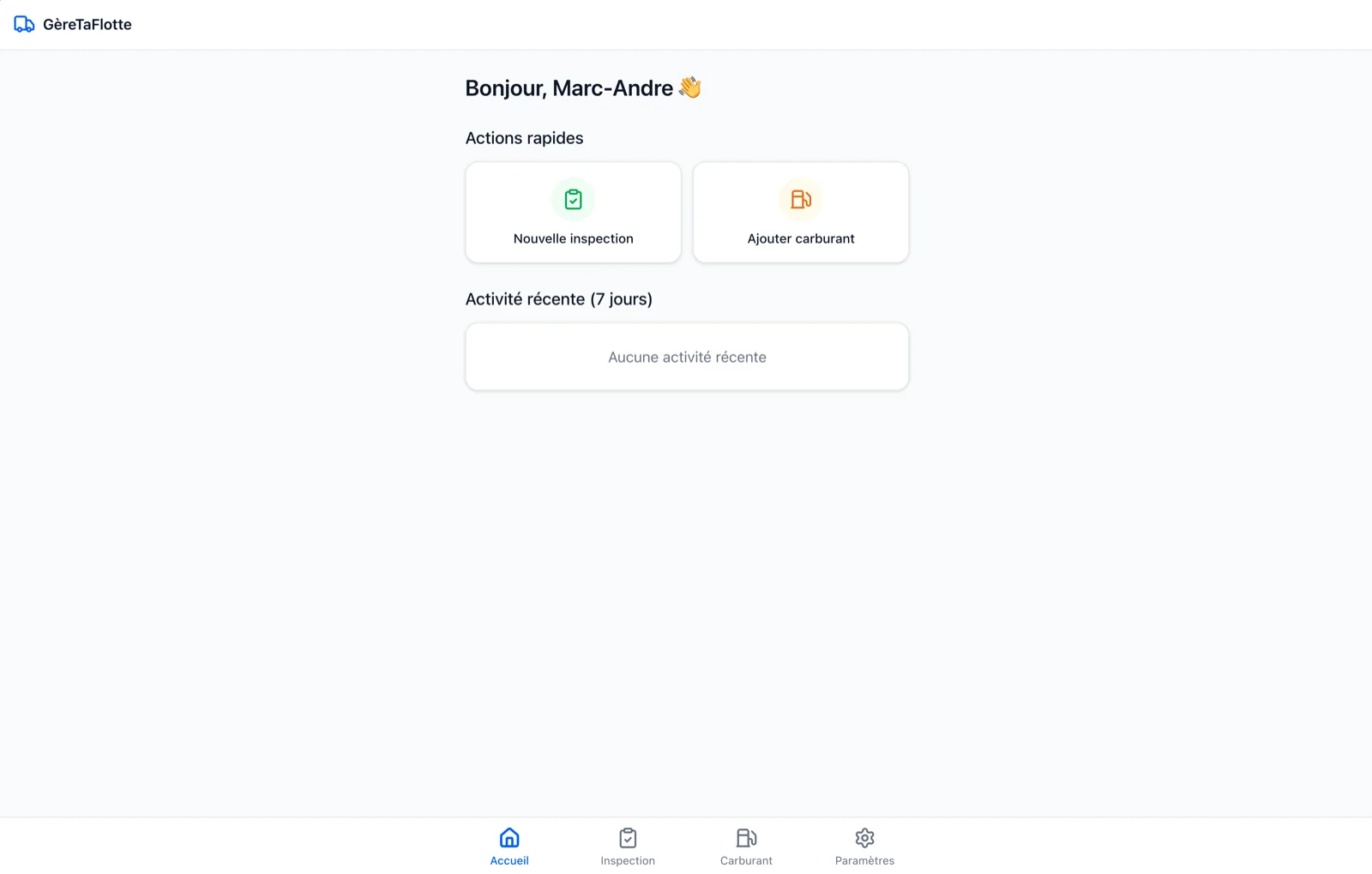1372x874 pixels.
Task: Tap the Carburant fuel pump icon in bottom bar
Action: 746,837
